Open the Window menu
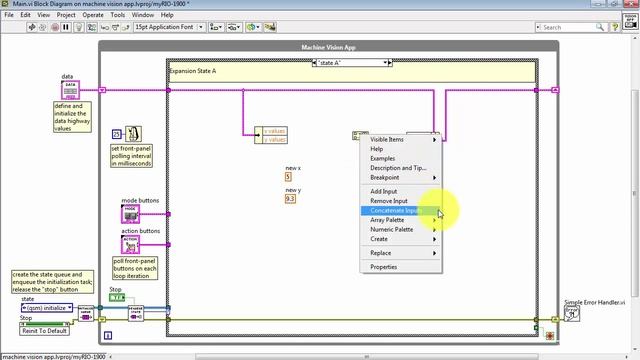This screenshot has height=360, width=640. click(143, 15)
